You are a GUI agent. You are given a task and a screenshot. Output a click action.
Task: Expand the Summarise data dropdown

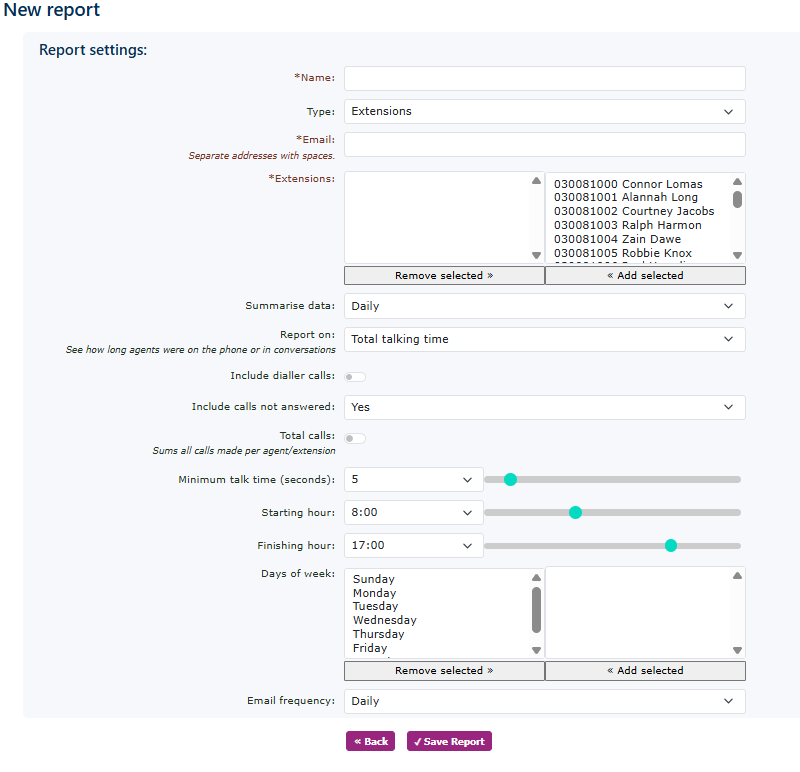click(544, 306)
